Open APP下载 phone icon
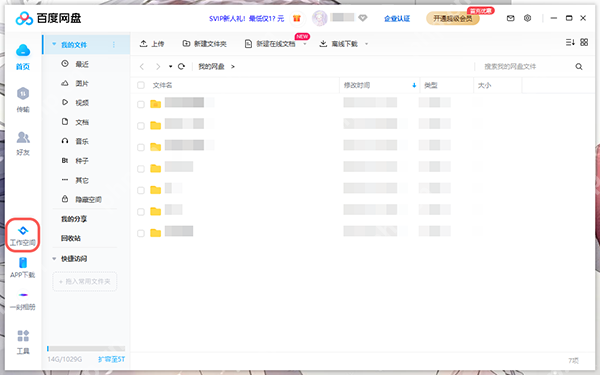Screen dimensions: 600x375 pyautogui.click(x=23, y=263)
